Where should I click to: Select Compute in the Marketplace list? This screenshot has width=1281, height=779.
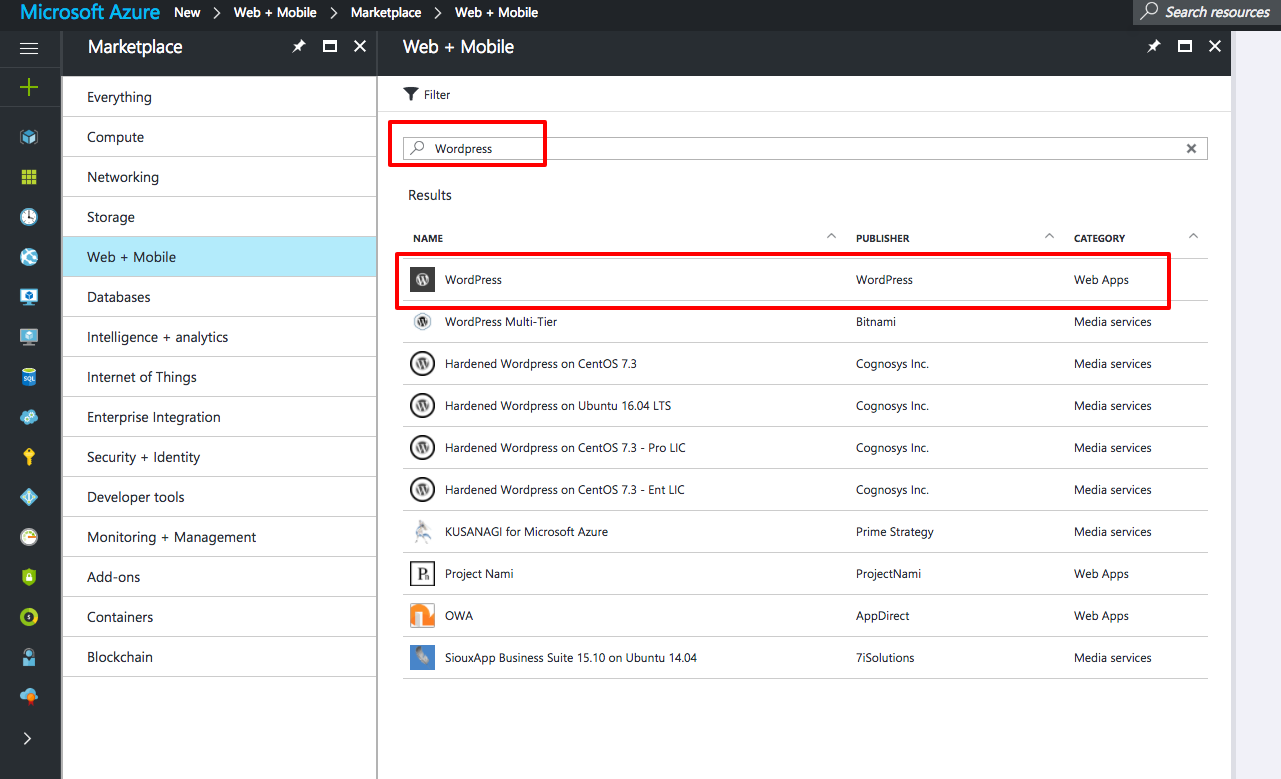coord(115,137)
